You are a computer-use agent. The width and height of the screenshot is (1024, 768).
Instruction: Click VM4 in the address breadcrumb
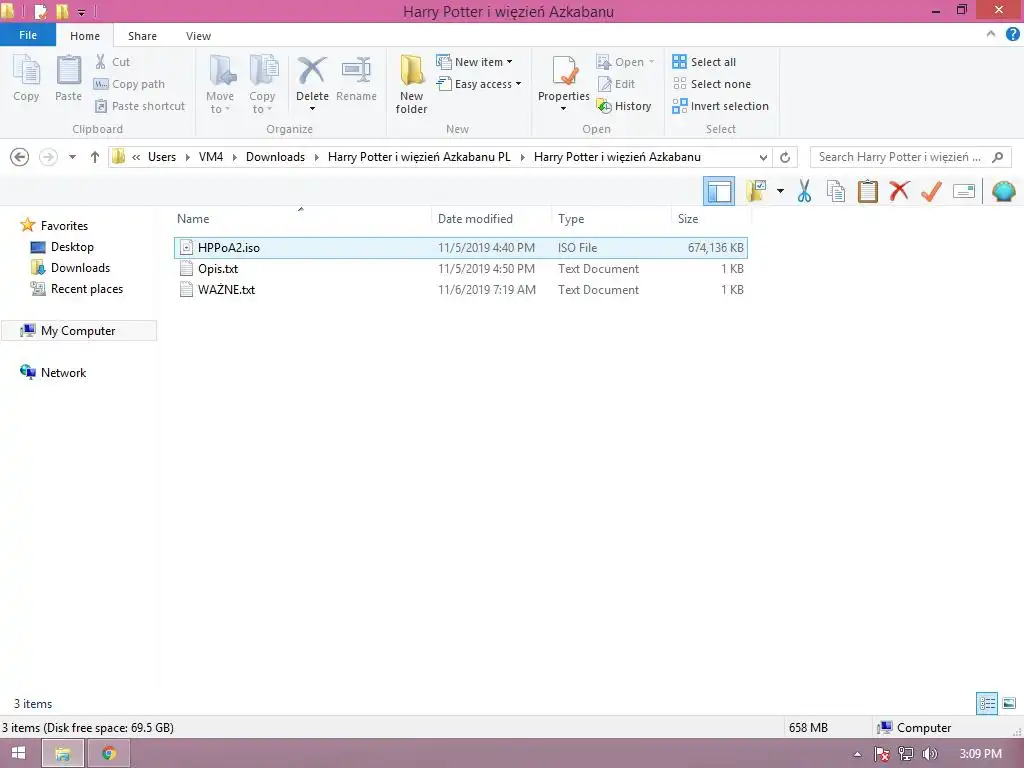[x=211, y=157]
